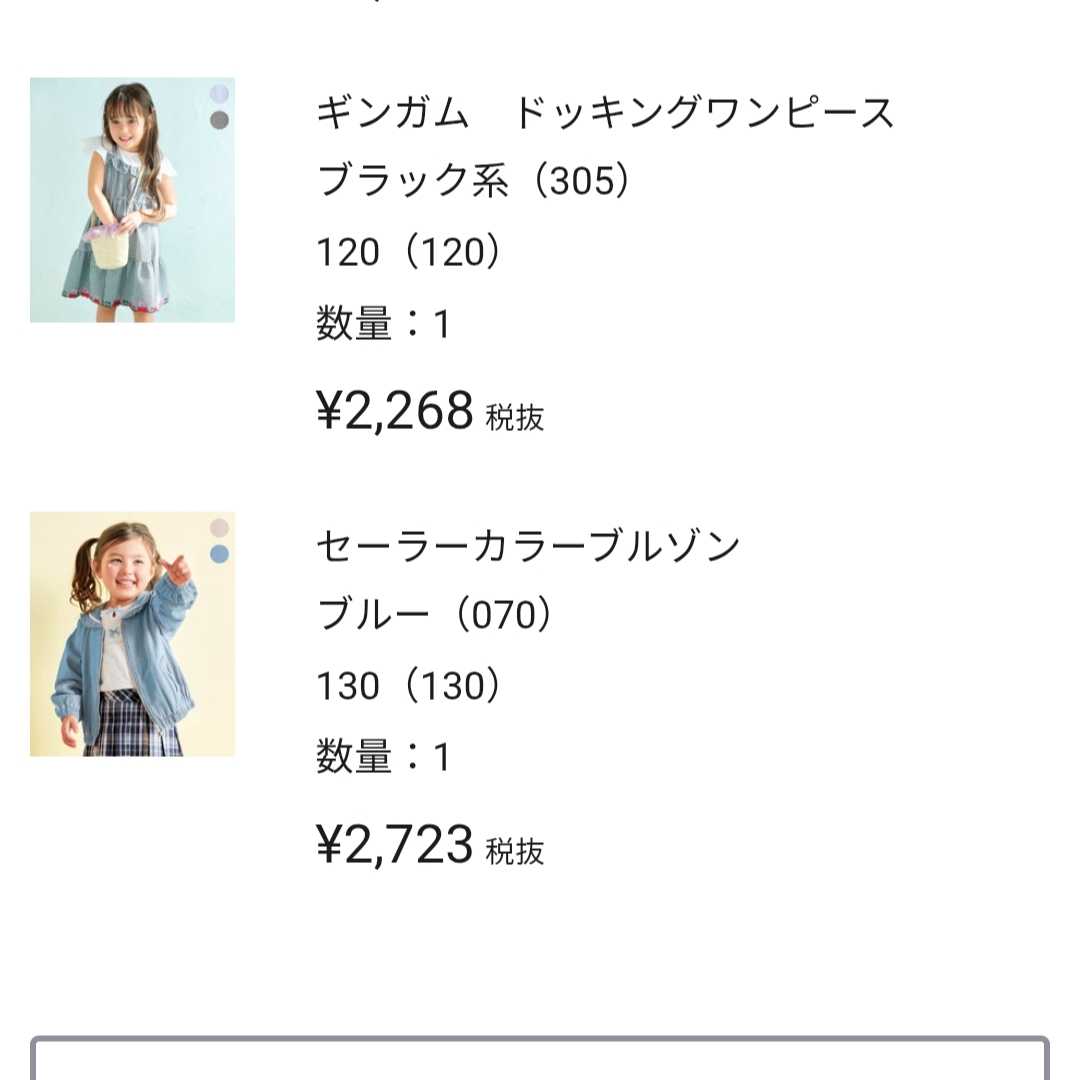This screenshot has height=1080, width=1080.
Task: Select the pale pink dot on blouson photo
Action: [219, 528]
